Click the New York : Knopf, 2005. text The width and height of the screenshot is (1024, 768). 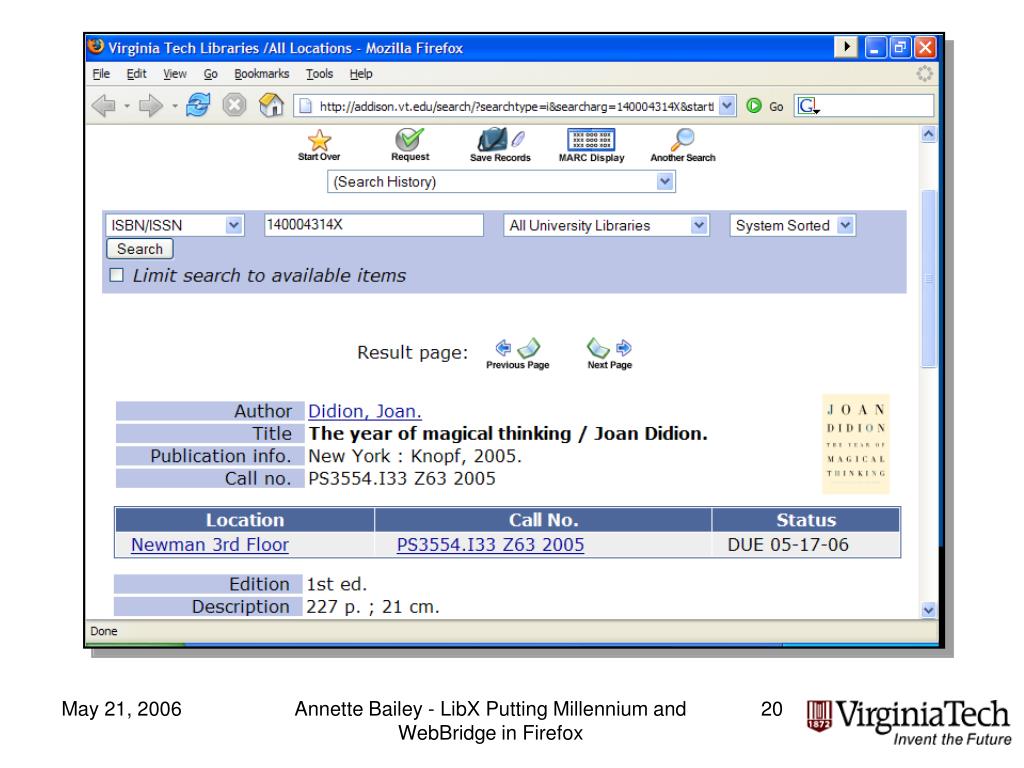415,456
